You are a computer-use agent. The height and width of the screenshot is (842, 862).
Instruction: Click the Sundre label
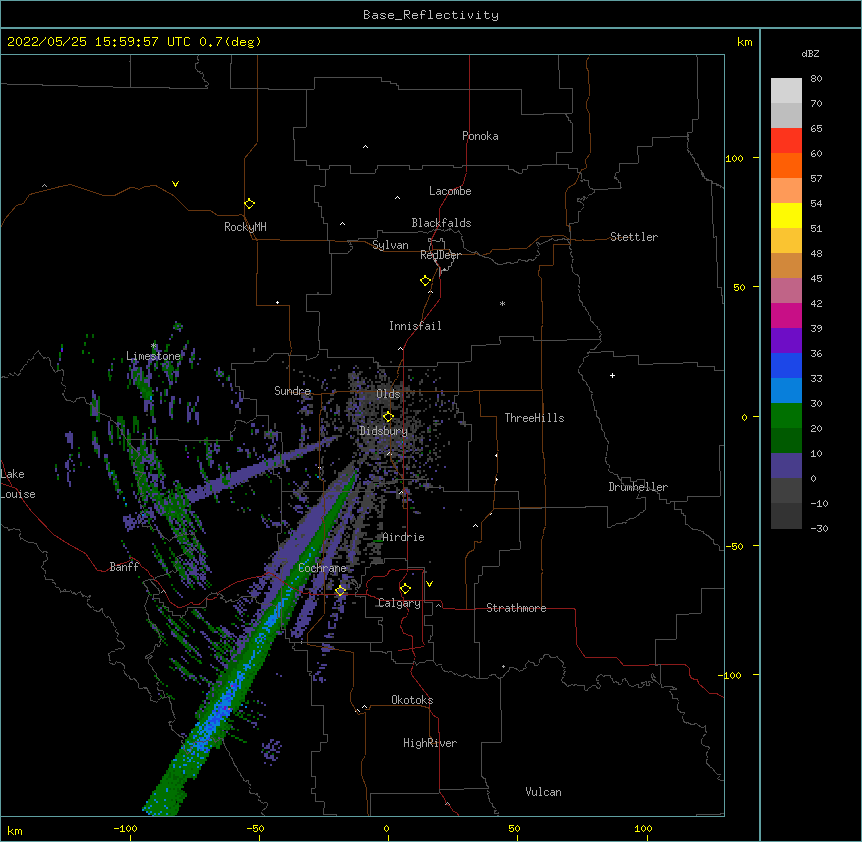coord(292,391)
